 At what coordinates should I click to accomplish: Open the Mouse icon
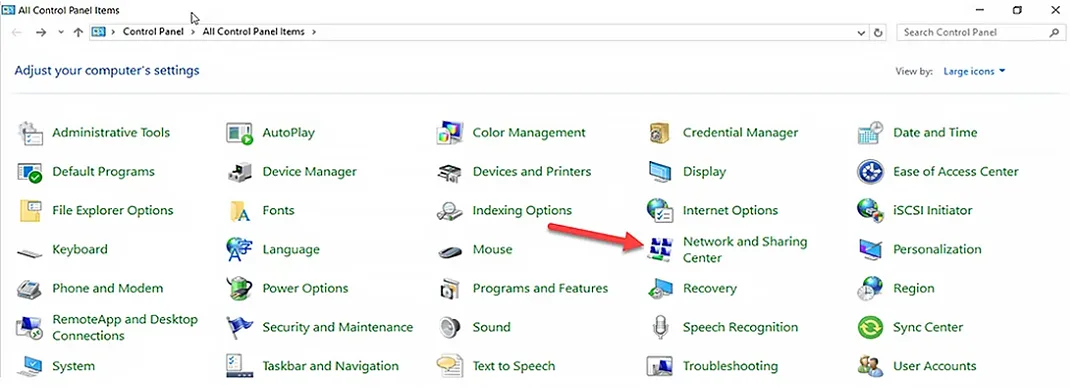tap(450, 252)
